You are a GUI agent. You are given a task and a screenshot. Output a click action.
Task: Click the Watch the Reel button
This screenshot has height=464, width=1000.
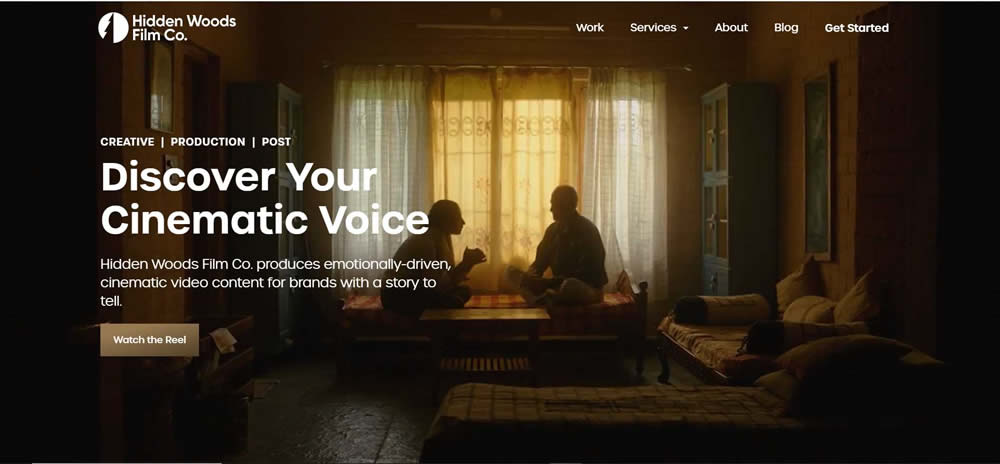[150, 340]
